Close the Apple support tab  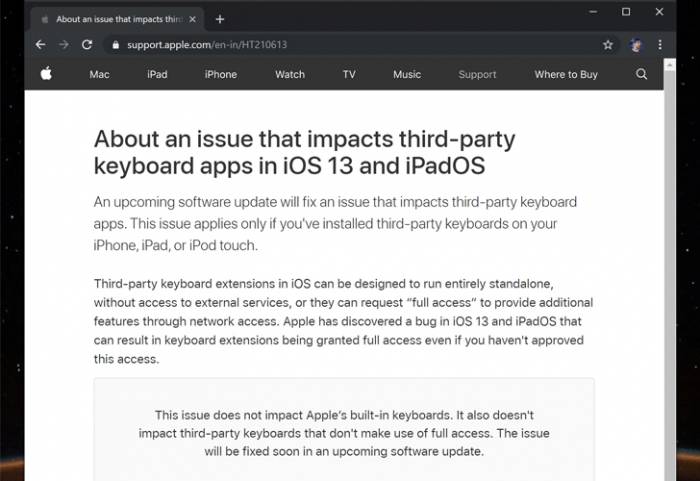(193, 19)
